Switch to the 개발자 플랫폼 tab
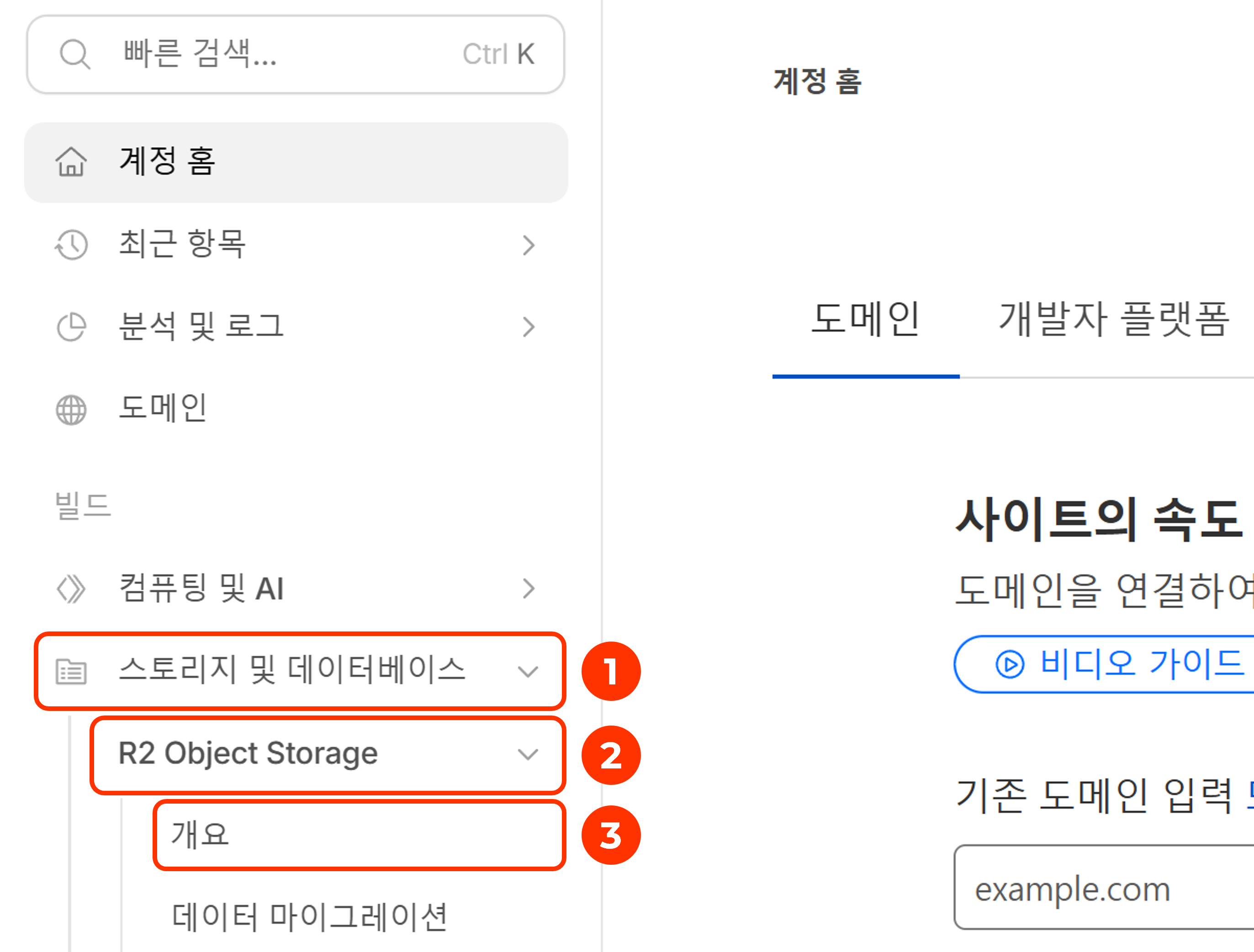This screenshot has width=1254, height=952. click(1113, 320)
